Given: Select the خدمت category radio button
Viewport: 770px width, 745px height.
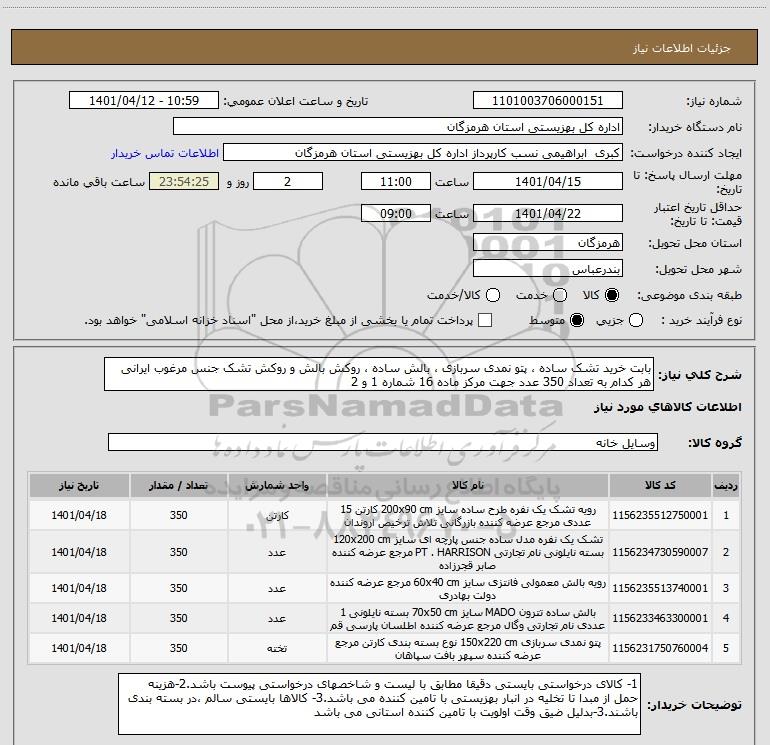Looking at the screenshot, I should click(x=560, y=295).
